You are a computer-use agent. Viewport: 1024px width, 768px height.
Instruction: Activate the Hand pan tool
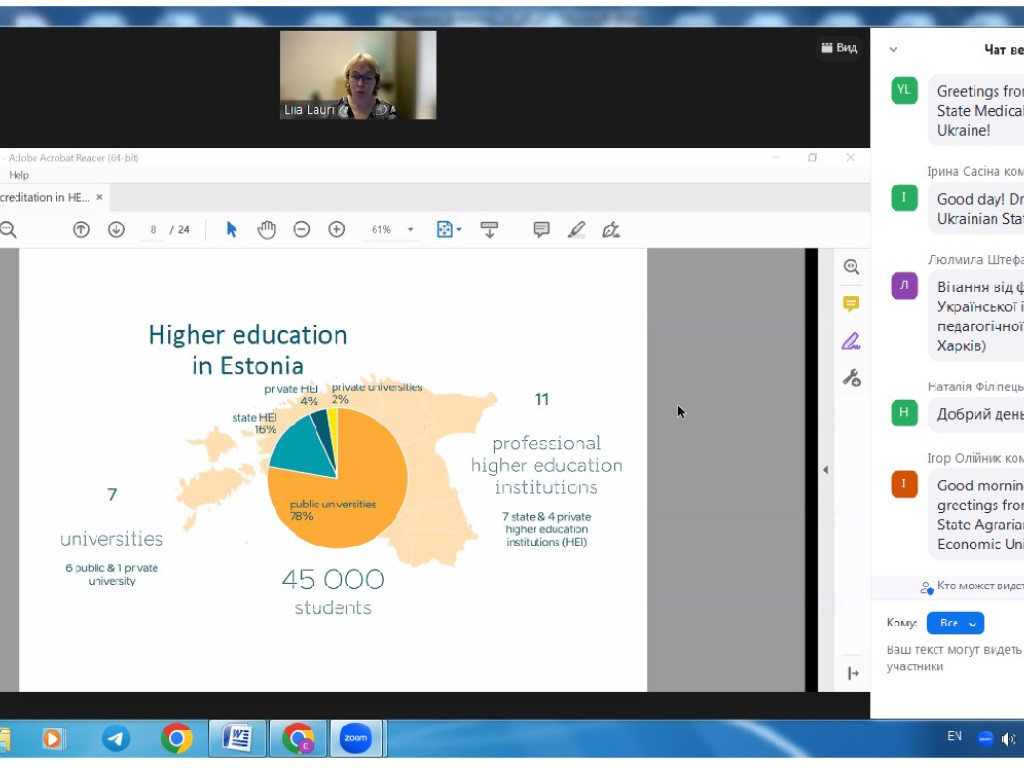[x=266, y=229]
